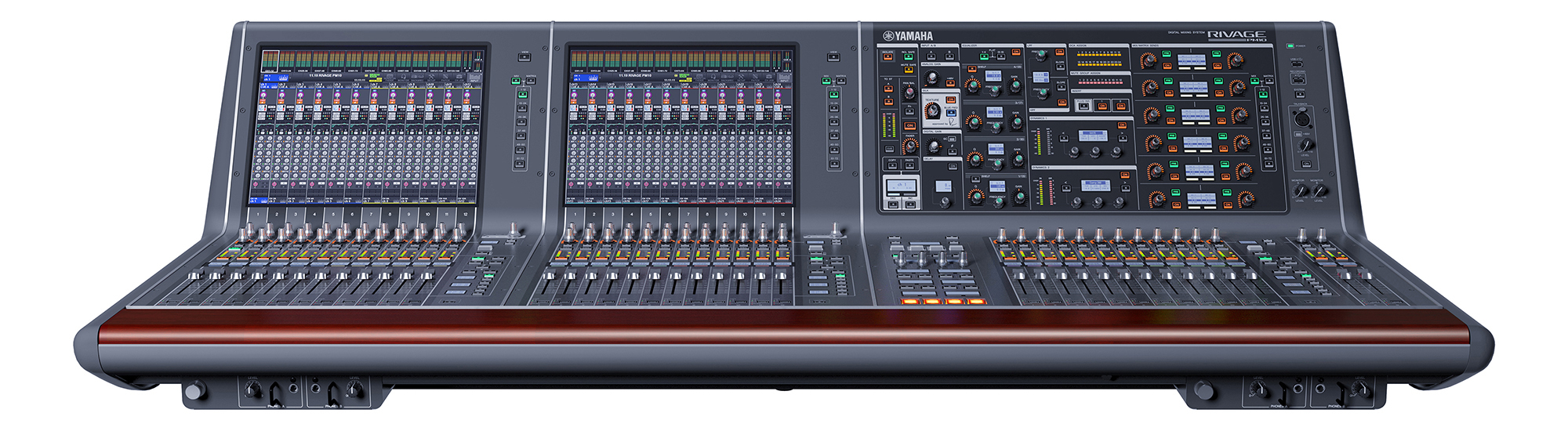Toggle the RCL SAFE button

point(908,56)
